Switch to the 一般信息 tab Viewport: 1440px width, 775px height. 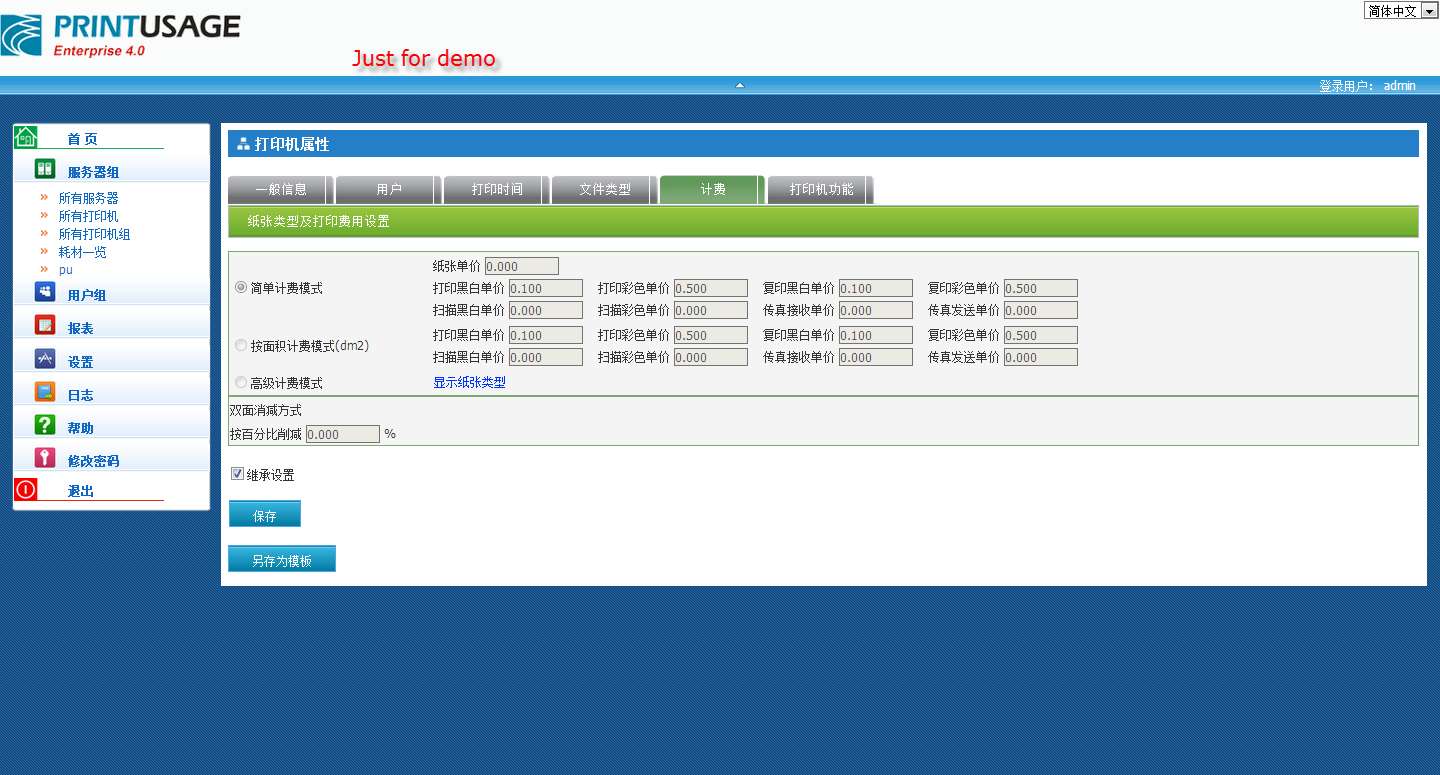280,189
